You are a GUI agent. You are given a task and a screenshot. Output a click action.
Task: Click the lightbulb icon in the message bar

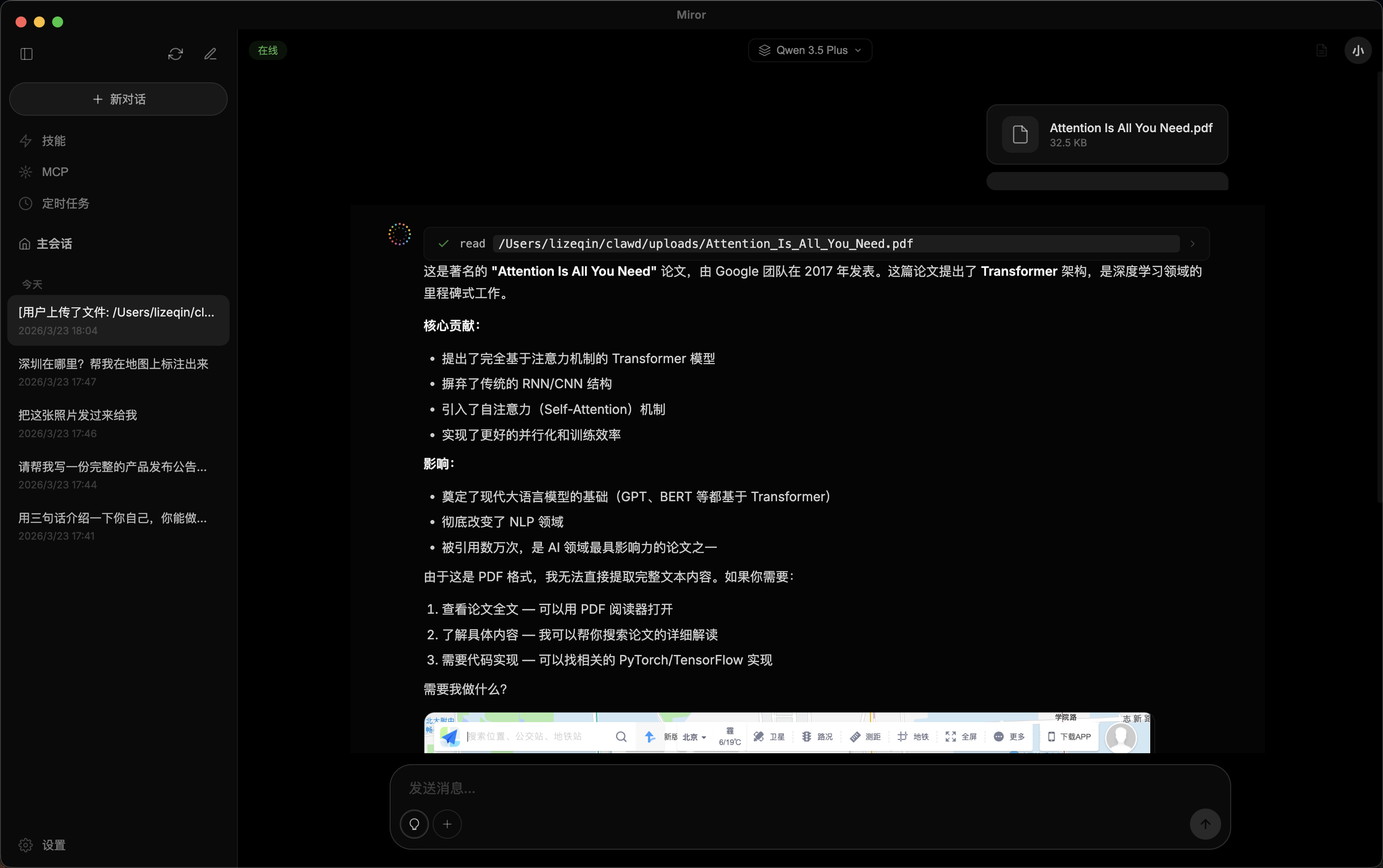click(414, 824)
